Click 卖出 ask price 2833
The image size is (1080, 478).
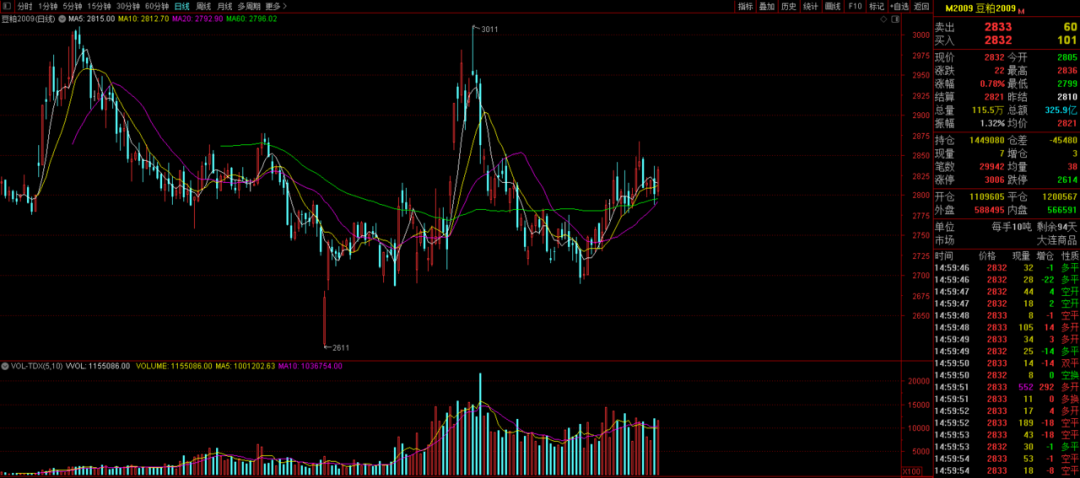(x=997, y=26)
